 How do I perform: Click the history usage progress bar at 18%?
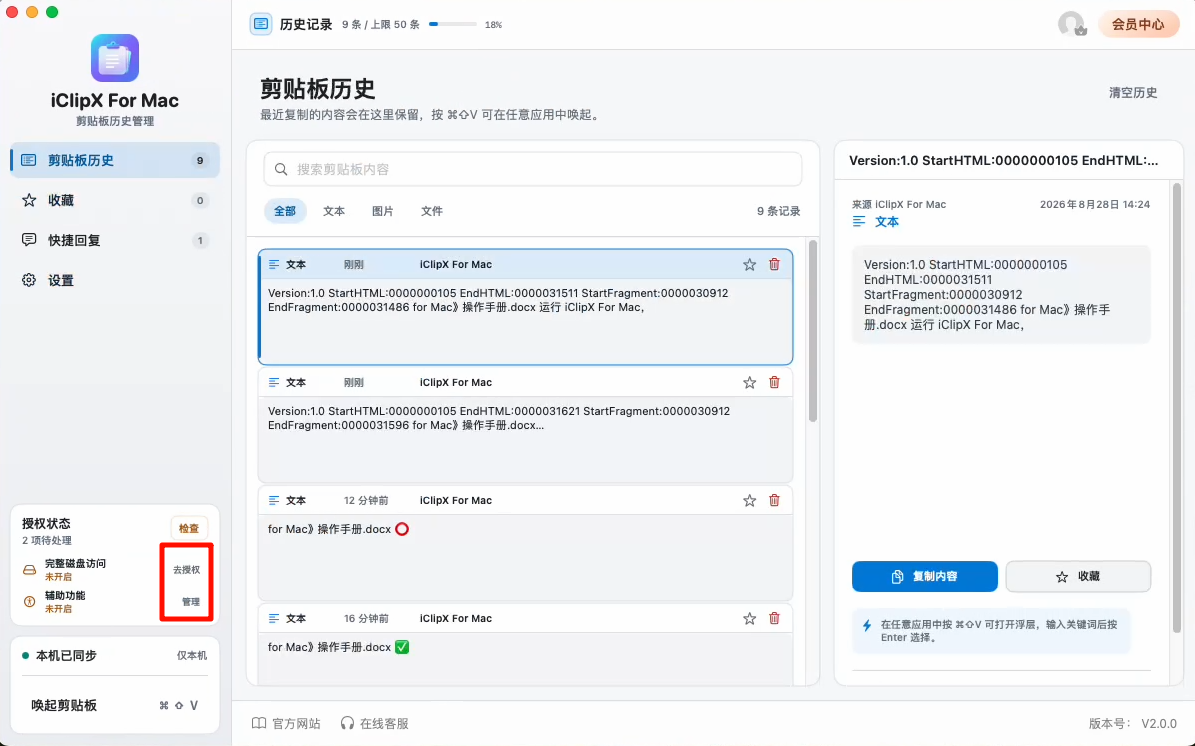point(453,24)
